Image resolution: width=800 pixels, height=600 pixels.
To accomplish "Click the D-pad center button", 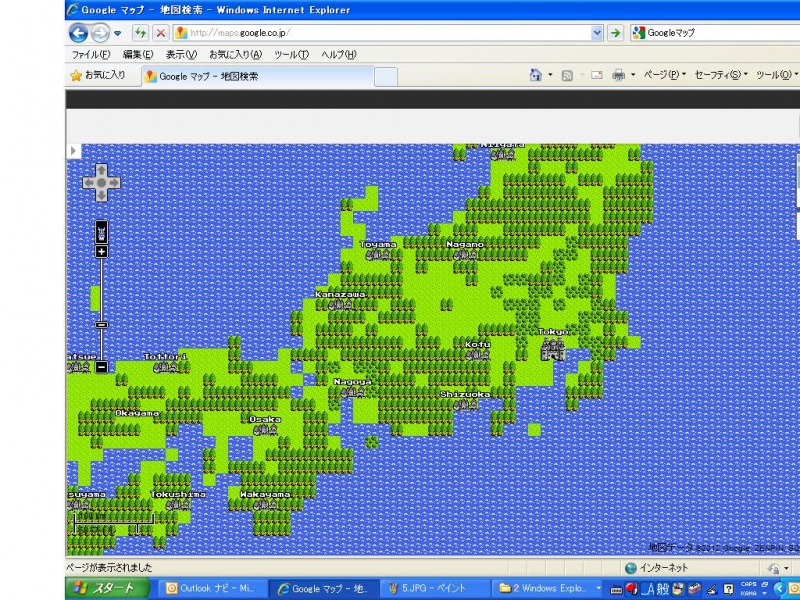I will point(102,183).
